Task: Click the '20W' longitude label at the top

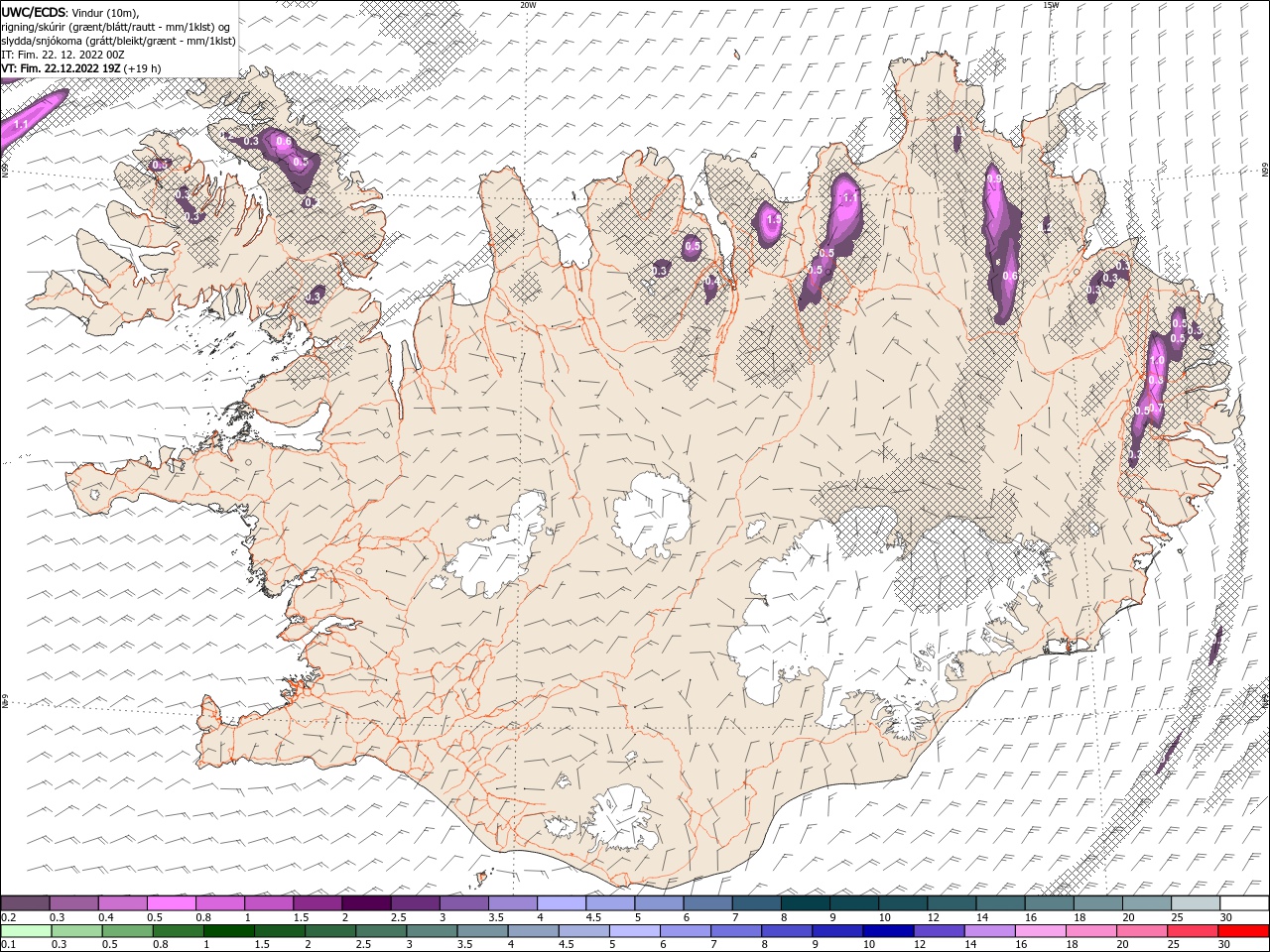Action: 528,5
